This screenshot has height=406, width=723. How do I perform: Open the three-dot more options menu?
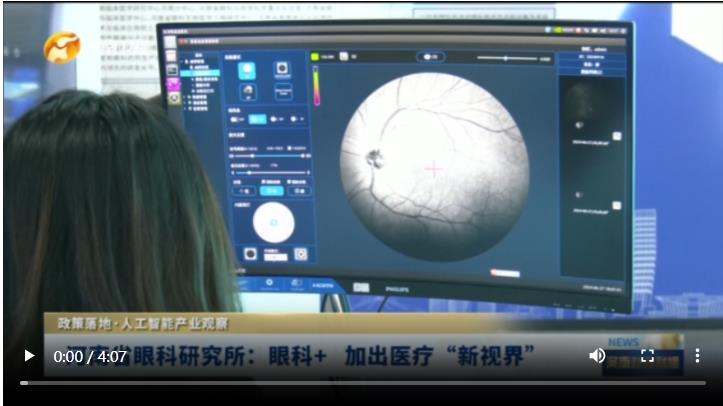click(697, 355)
